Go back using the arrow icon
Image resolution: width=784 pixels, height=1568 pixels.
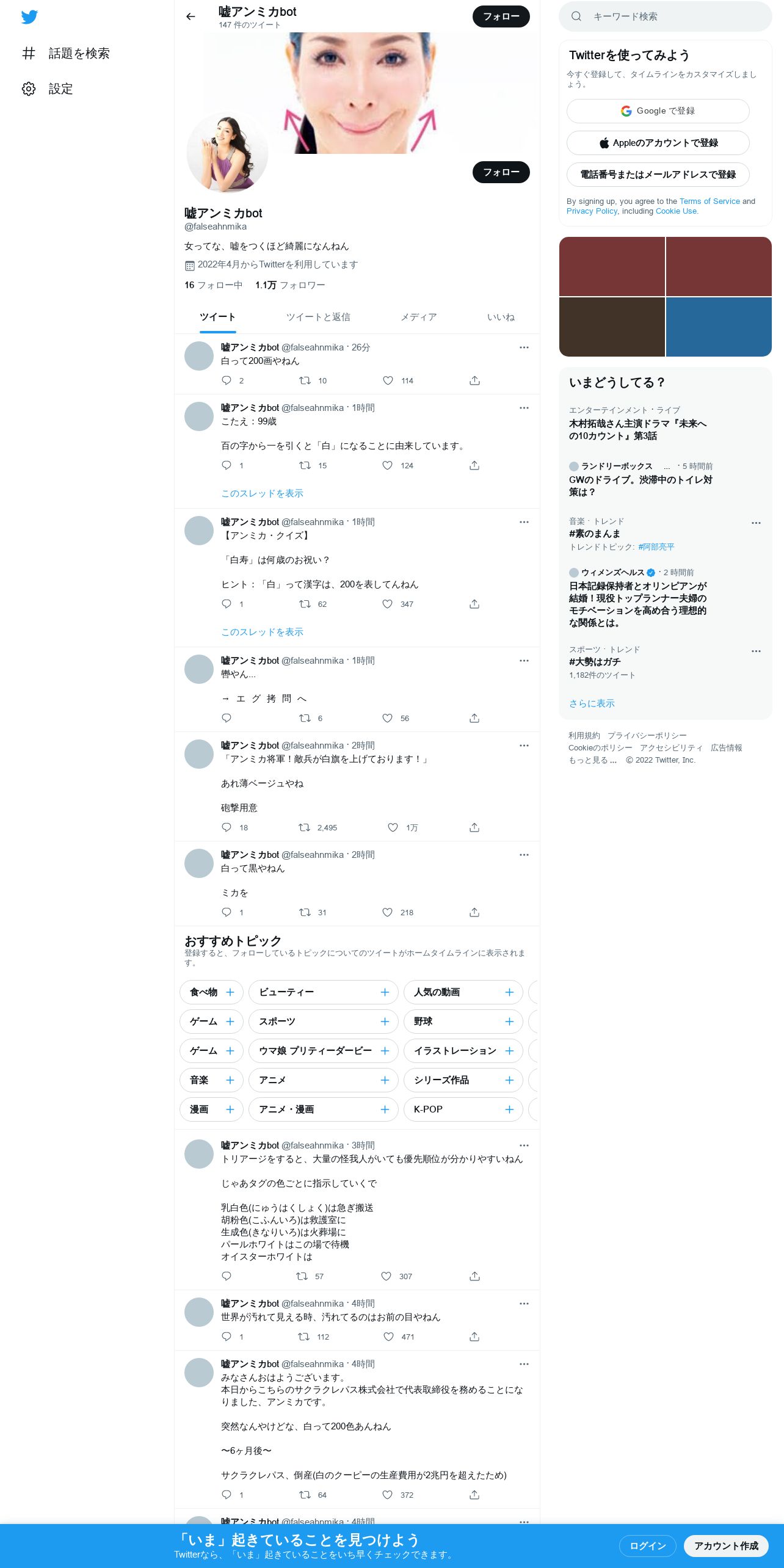(191, 16)
